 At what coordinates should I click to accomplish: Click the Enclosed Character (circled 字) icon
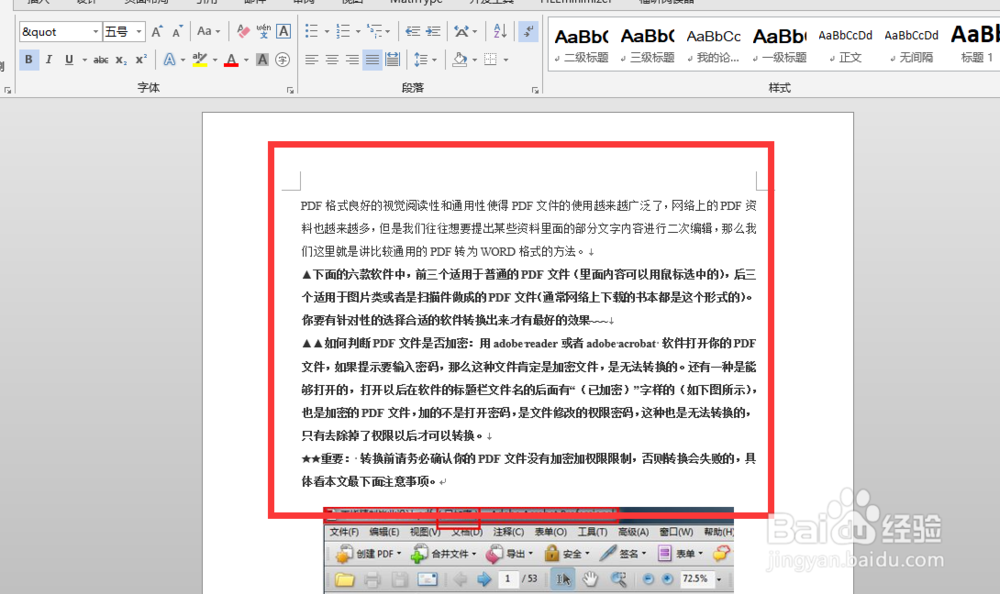(x=283, y=60)
